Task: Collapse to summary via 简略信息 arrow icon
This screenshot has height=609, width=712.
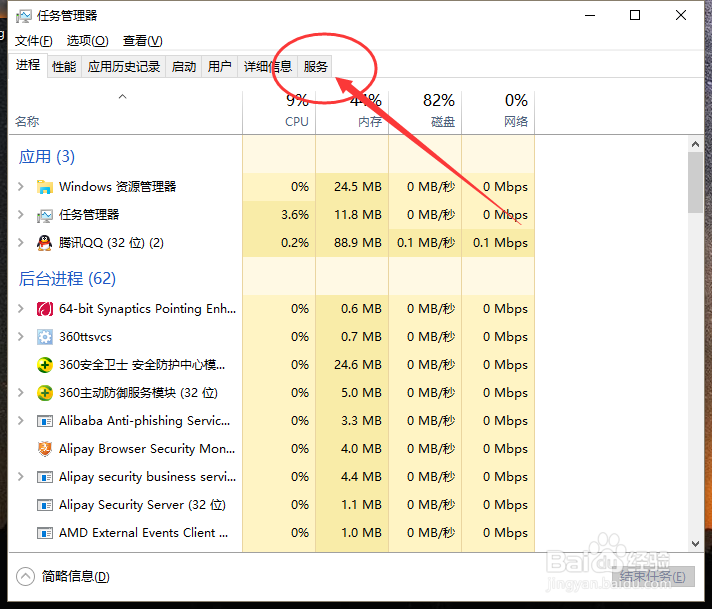Action: tap(25, 577)
